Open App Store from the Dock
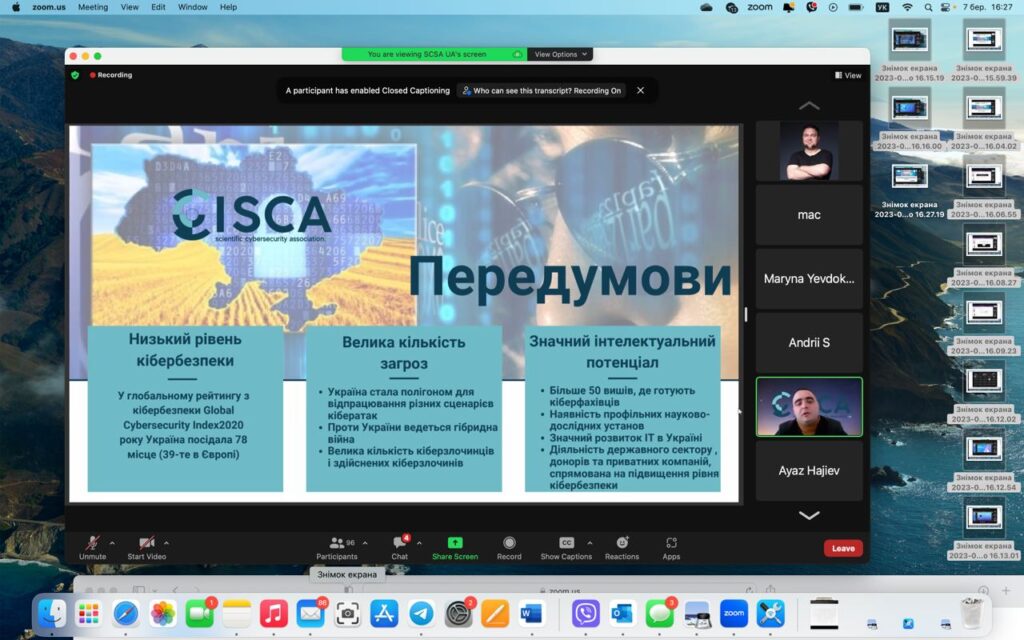This screenshot has height=640, width=1024. (384, 613)
